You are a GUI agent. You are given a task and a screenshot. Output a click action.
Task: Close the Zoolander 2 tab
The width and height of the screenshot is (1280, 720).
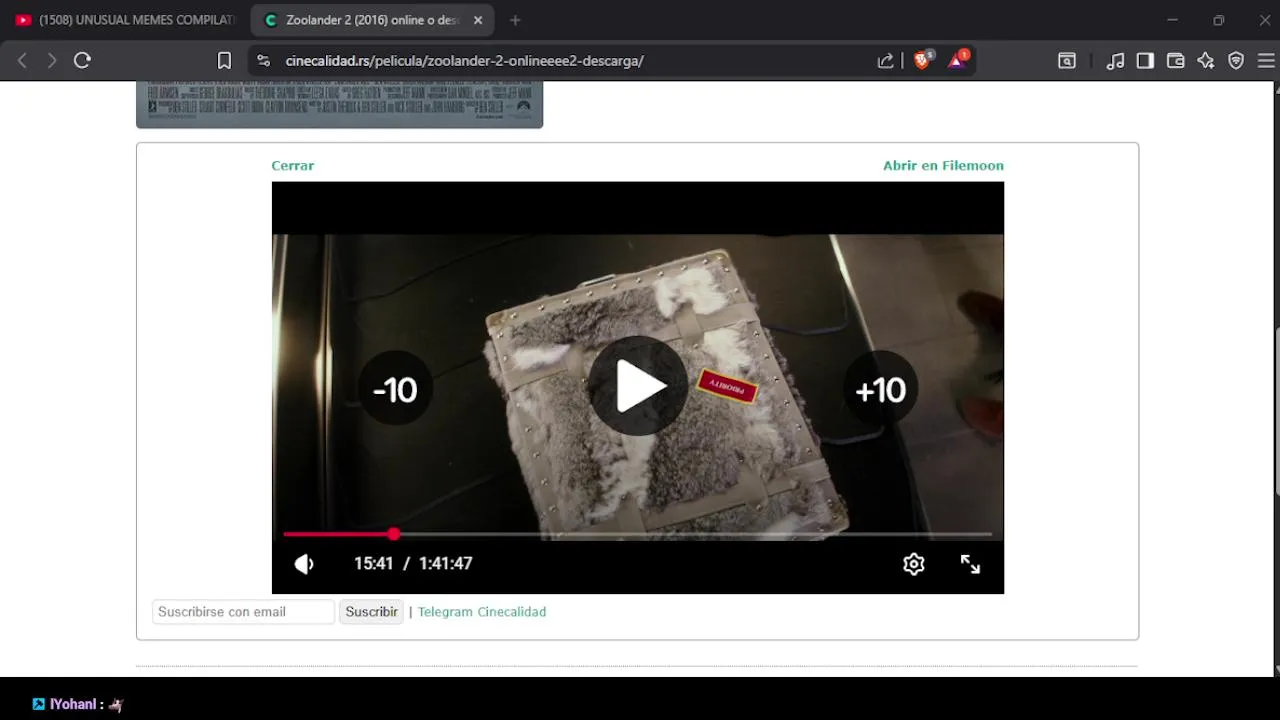pos(478,20)
